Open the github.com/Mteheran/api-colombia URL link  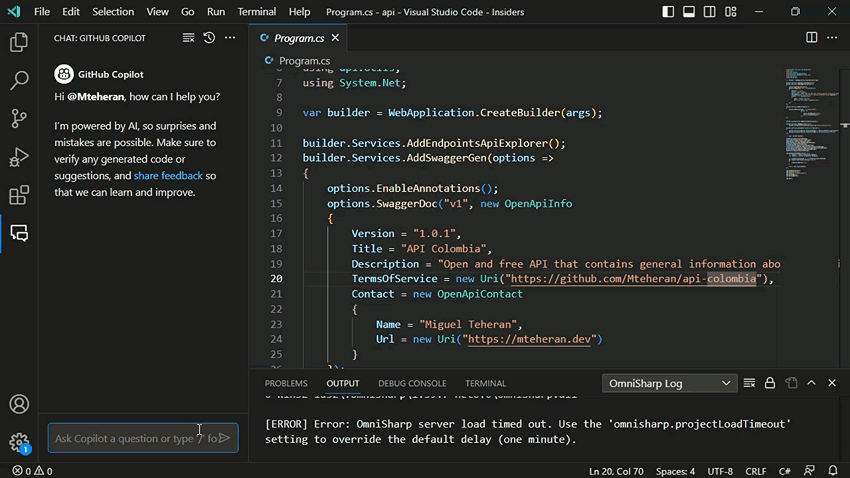coord(634,279)
